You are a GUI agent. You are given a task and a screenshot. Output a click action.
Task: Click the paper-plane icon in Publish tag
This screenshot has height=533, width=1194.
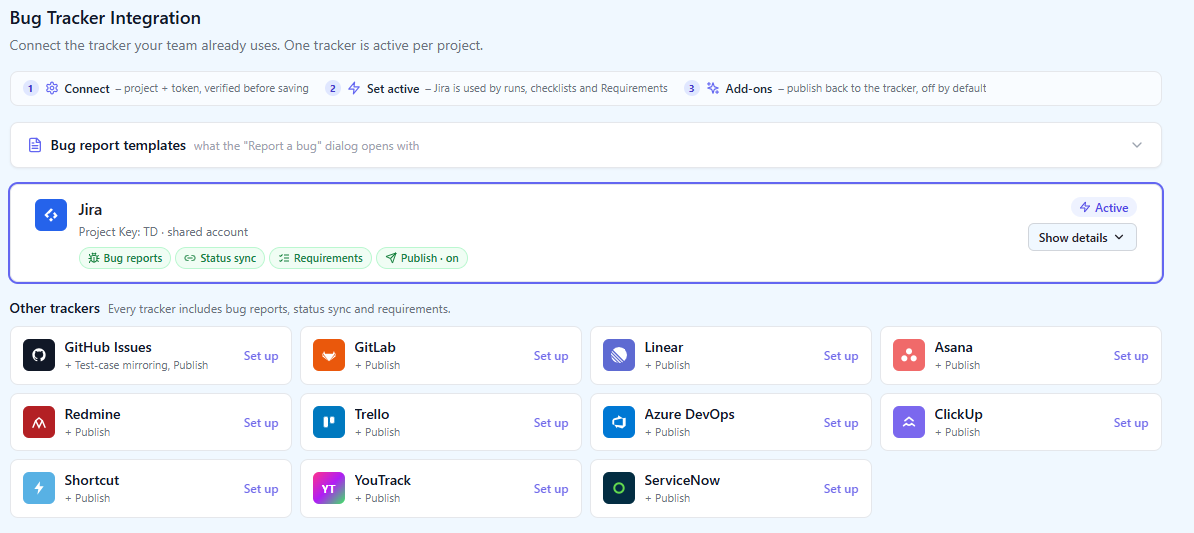coord(391,258)
